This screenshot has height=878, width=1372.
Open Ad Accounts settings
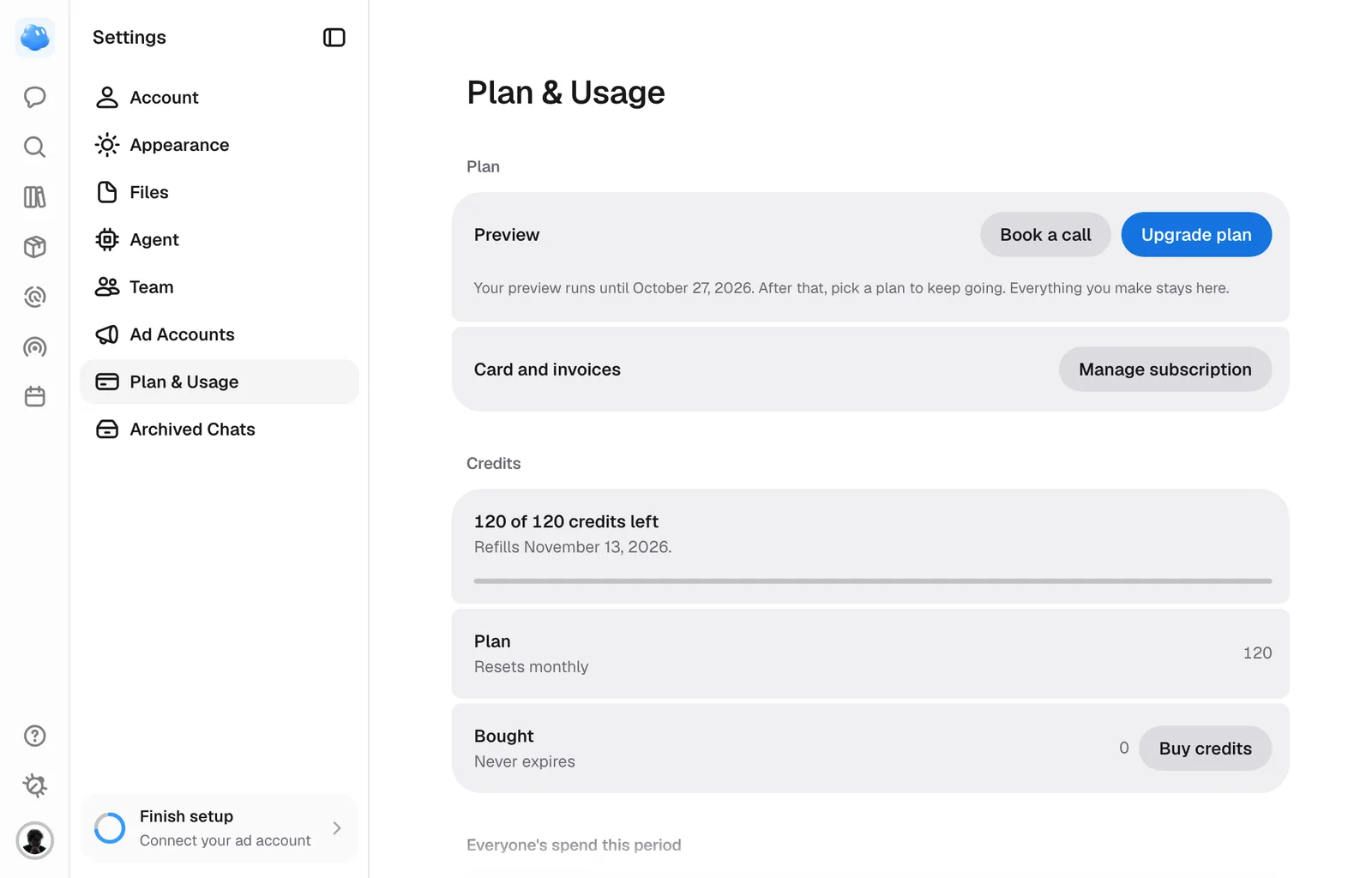(220, 334)
